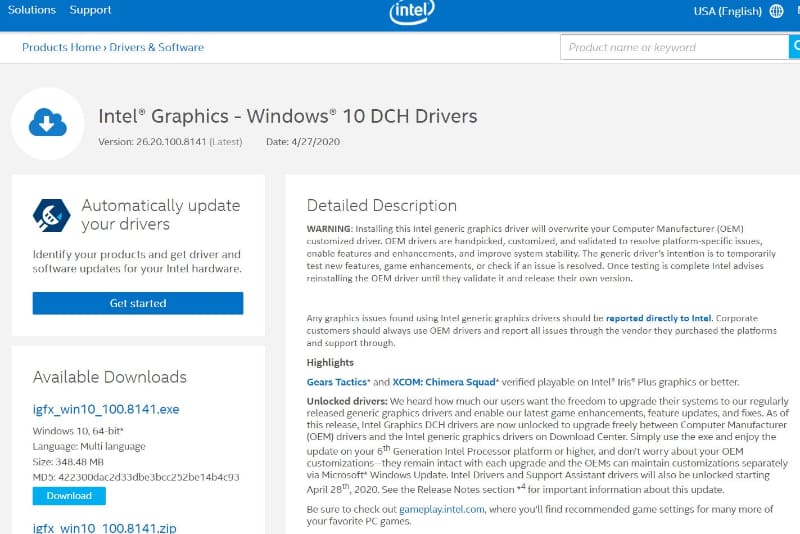Image resolution: width=800 pixels, height=534 pixels.
Task: Click the Intel Graphics Windows 10 DCH Drivers title
Action: click(x=288, y=116)
